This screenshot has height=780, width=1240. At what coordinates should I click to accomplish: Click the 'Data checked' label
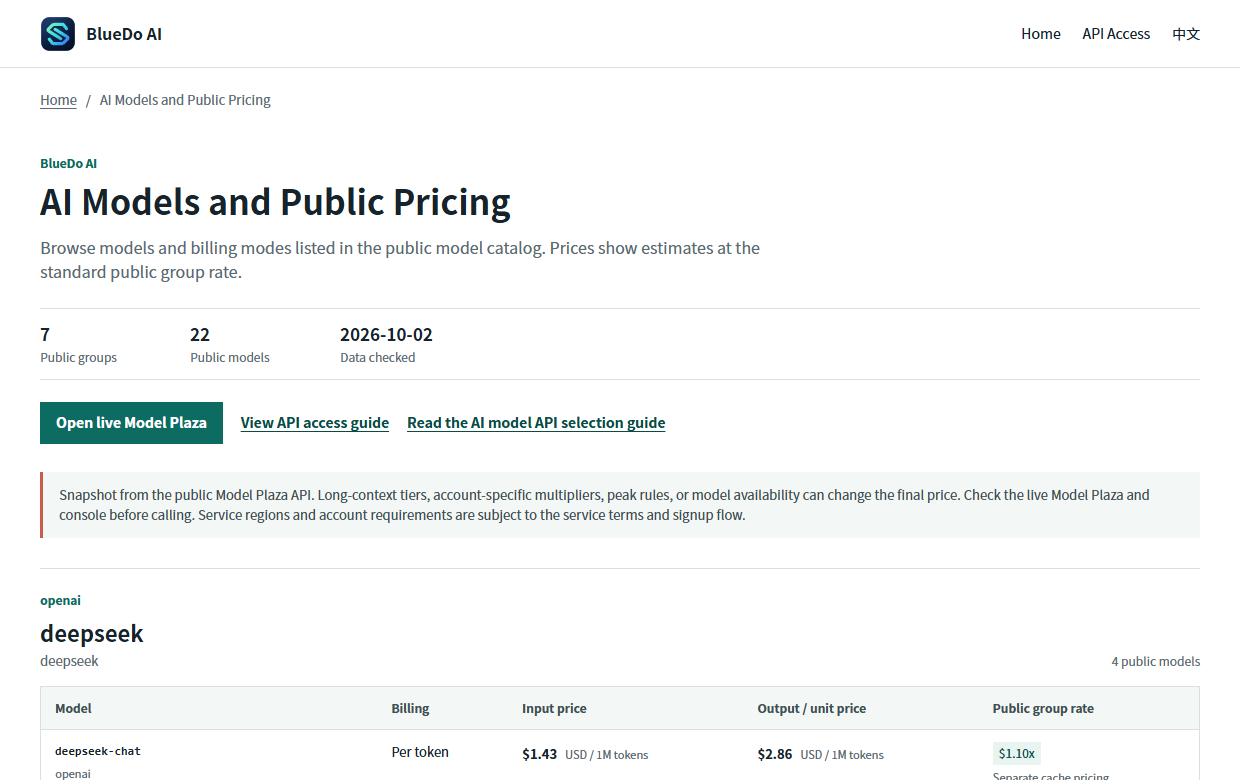click(x=377, y=358)
